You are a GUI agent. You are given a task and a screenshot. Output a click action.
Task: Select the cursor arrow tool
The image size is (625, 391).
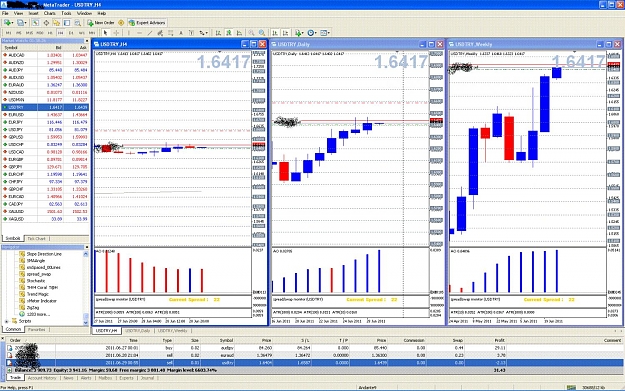(105, 33)
